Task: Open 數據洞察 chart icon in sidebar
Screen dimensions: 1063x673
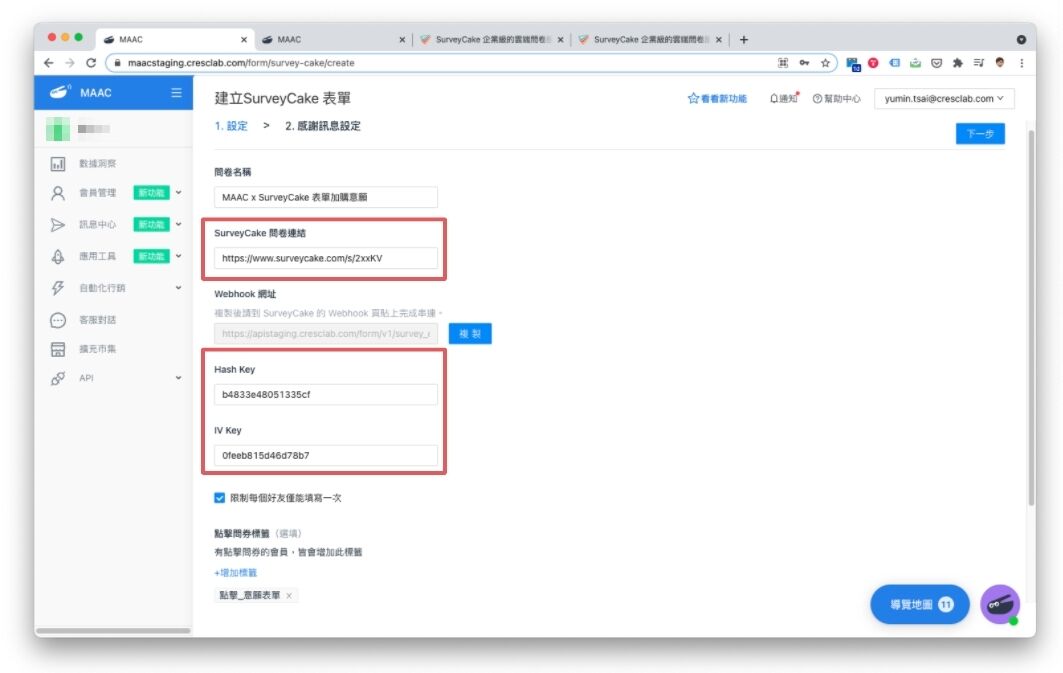Action: [58, 164]
